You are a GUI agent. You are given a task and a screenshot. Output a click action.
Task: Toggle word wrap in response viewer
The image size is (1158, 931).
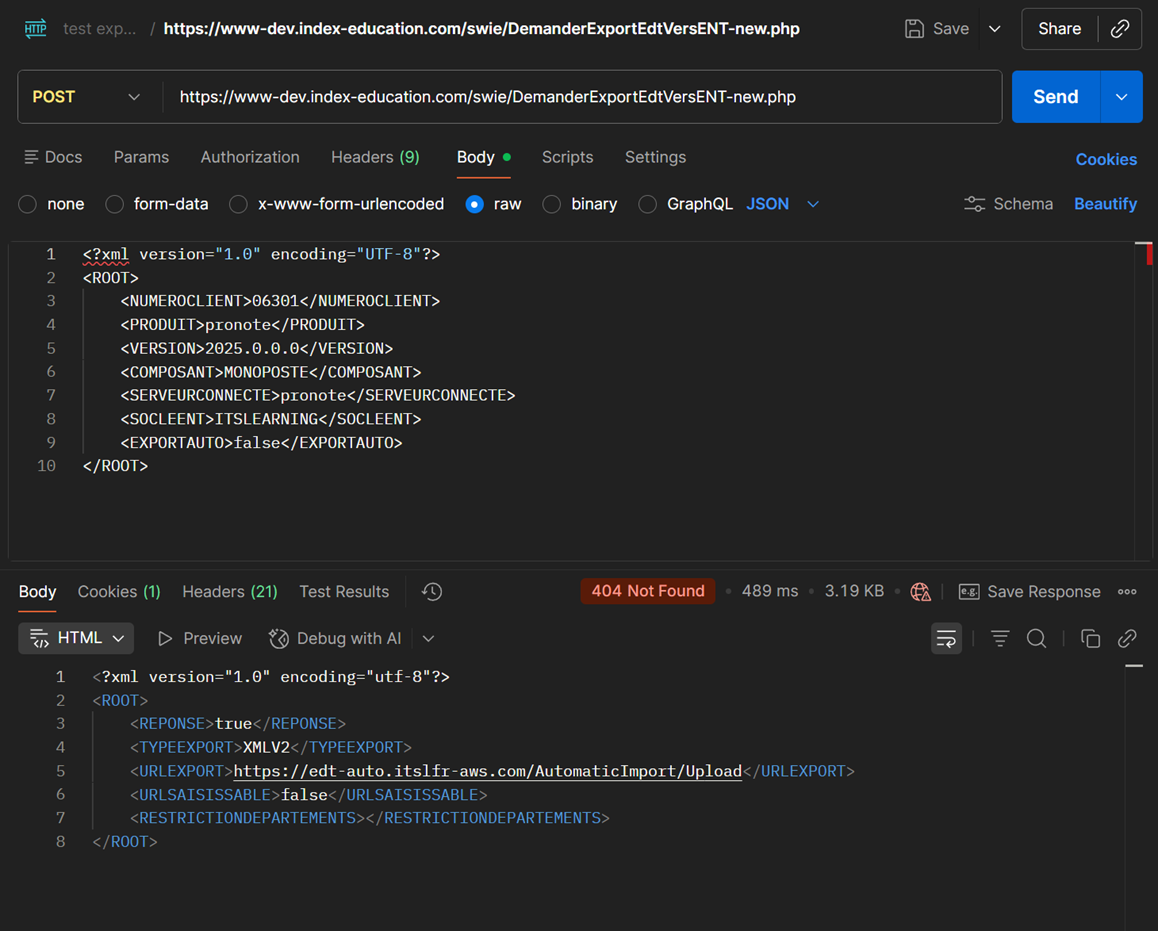tap(946, 639)
